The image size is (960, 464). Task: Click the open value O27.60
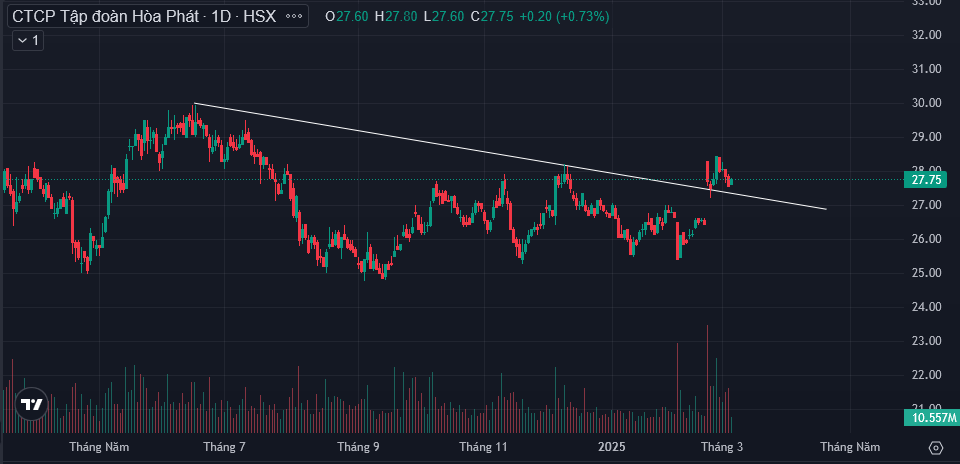click(347, 17)
